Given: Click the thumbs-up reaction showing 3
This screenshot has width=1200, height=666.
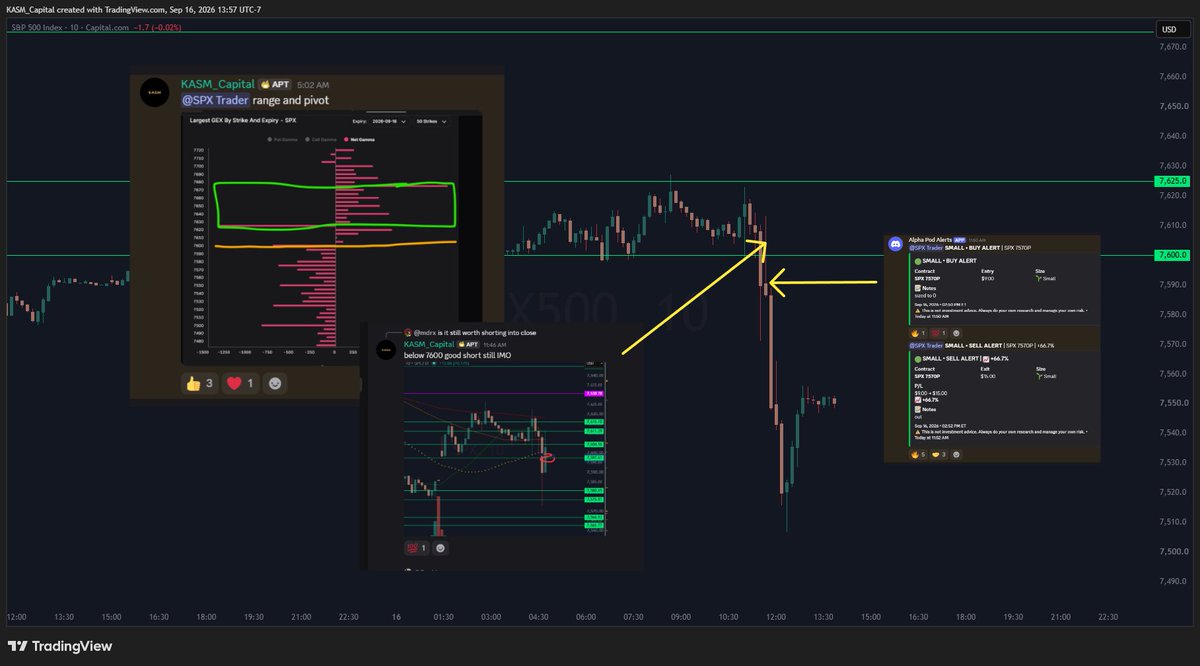Looking at the screenshot, I should coord(200,383).
